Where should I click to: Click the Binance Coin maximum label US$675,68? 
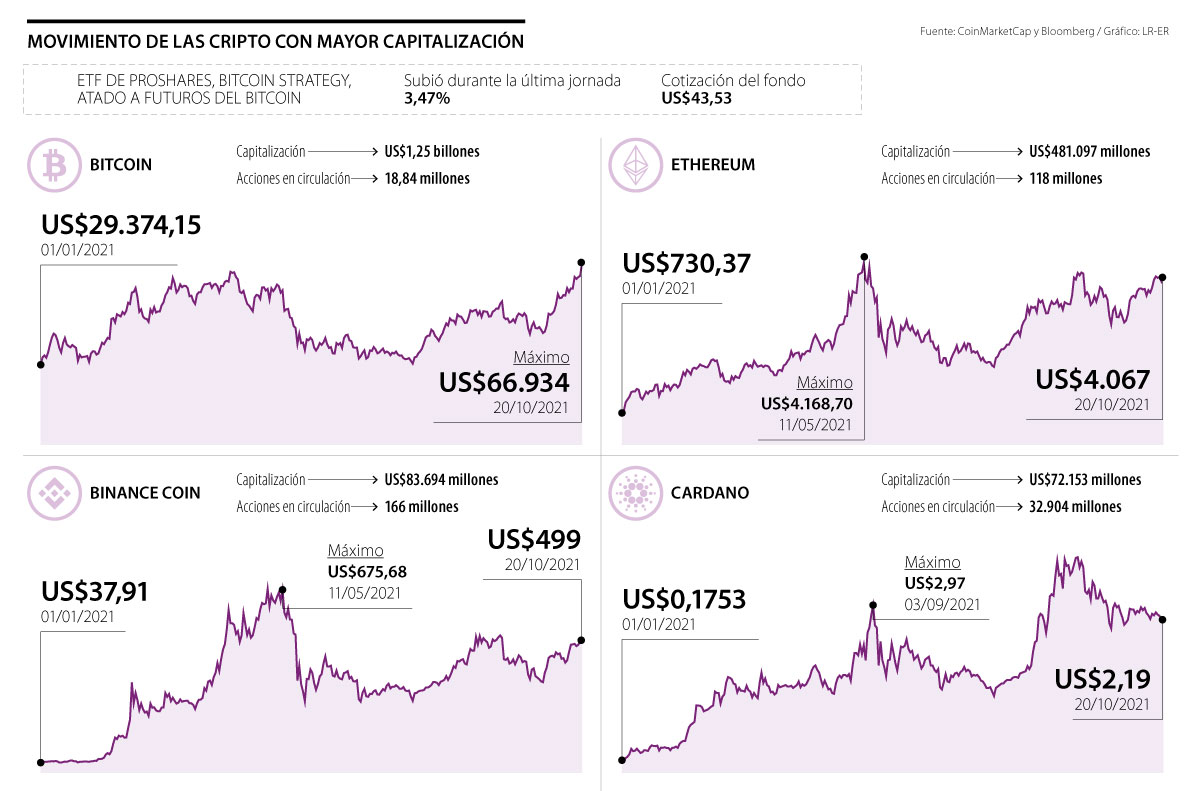tap(367, 572)
